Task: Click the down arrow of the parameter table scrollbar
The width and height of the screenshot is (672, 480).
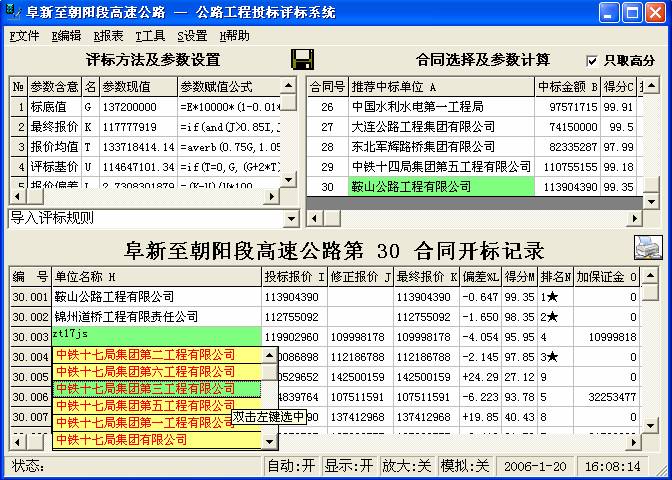Action: click(289, 180)
